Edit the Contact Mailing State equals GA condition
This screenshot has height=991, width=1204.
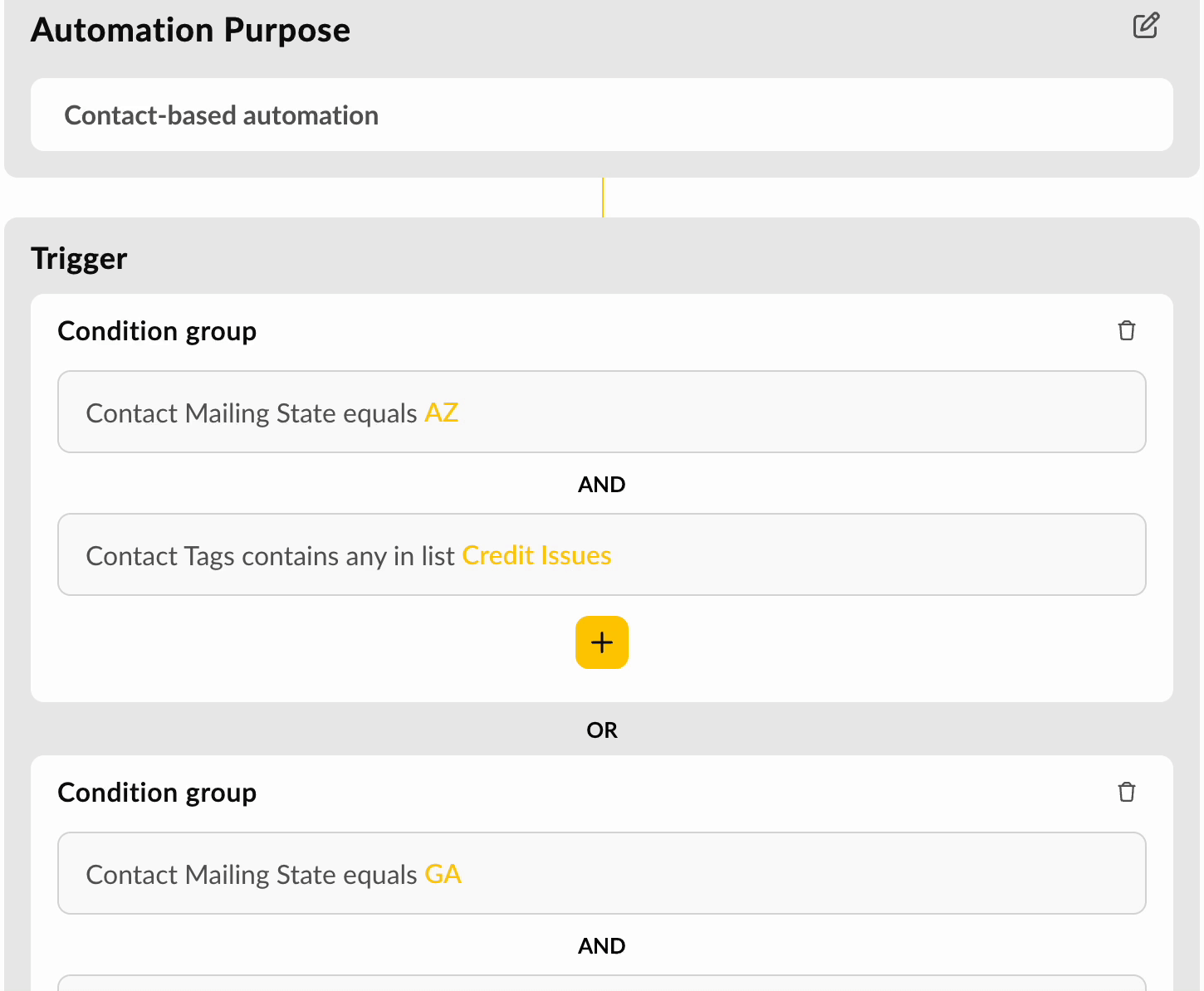coord(602,873)
